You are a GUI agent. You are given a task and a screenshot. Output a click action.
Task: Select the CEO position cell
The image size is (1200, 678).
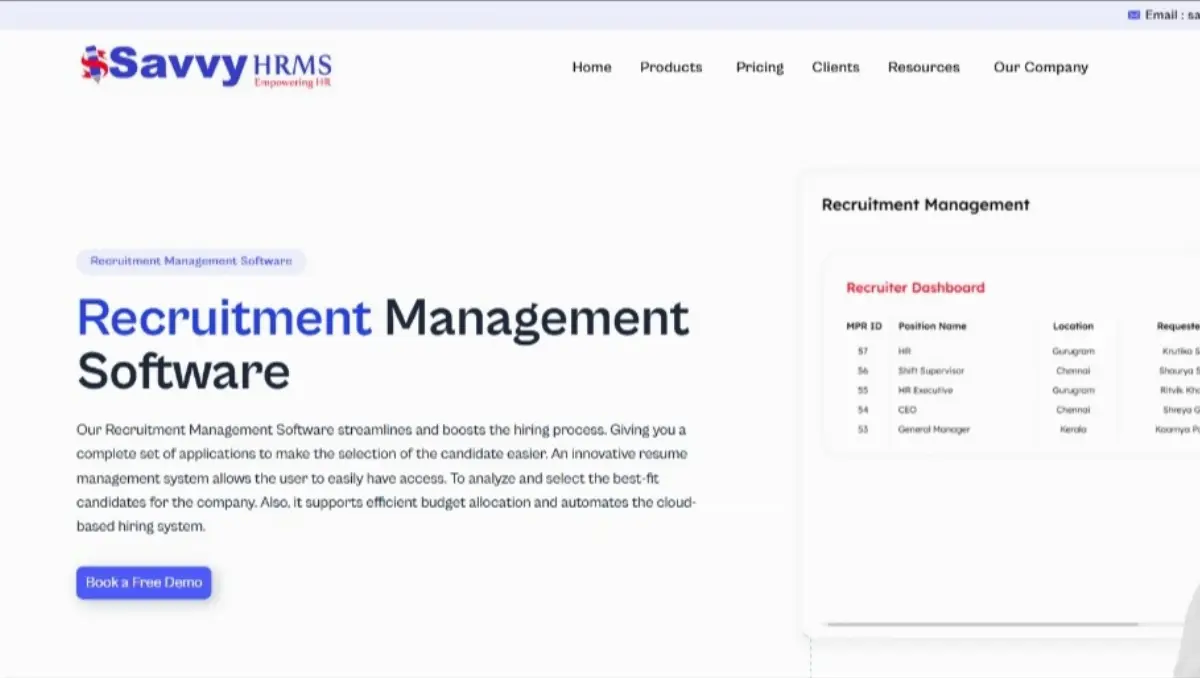(x=907, y=410)
